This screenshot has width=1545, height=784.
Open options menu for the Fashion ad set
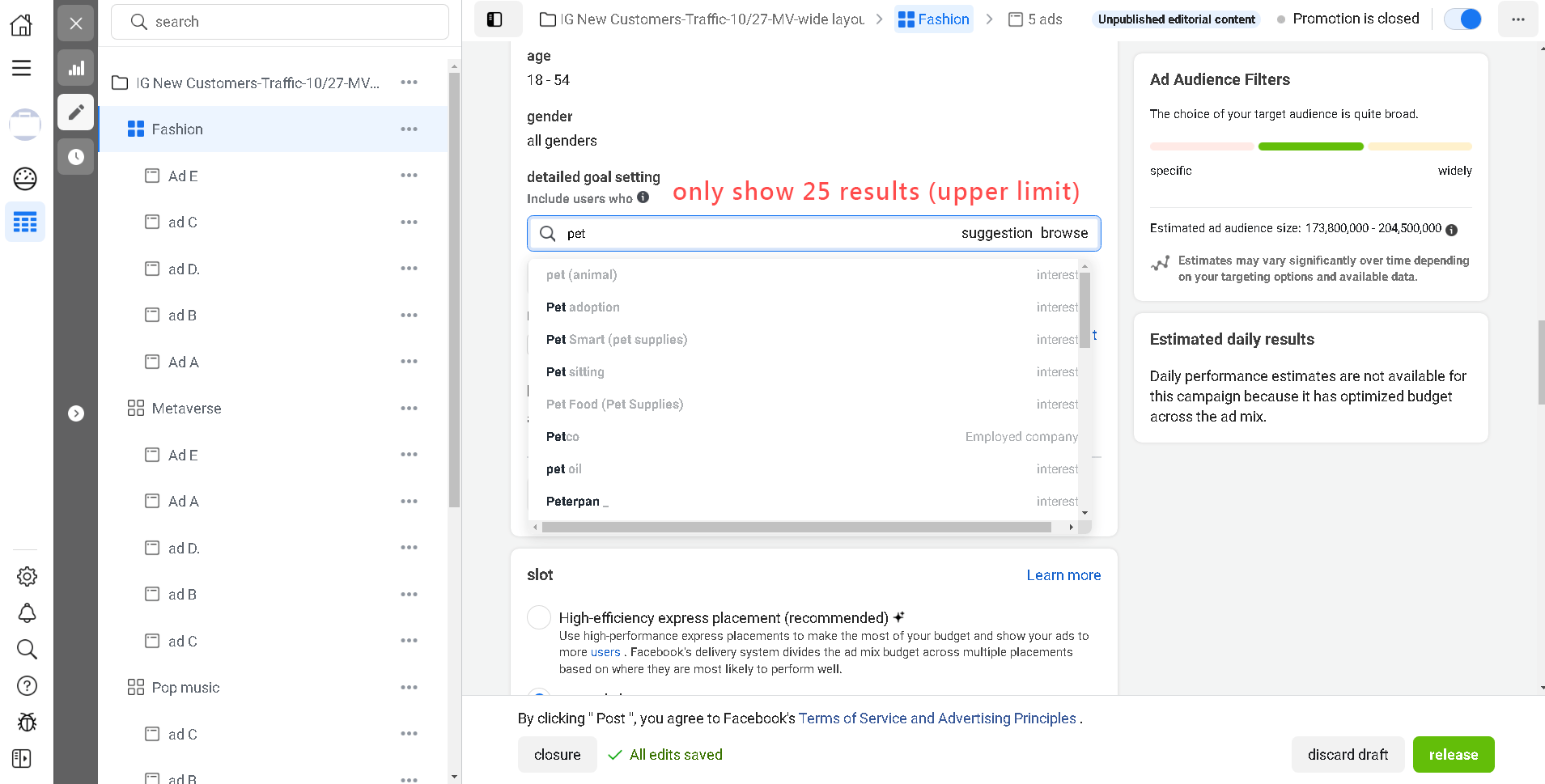click(x=409, y=129)
